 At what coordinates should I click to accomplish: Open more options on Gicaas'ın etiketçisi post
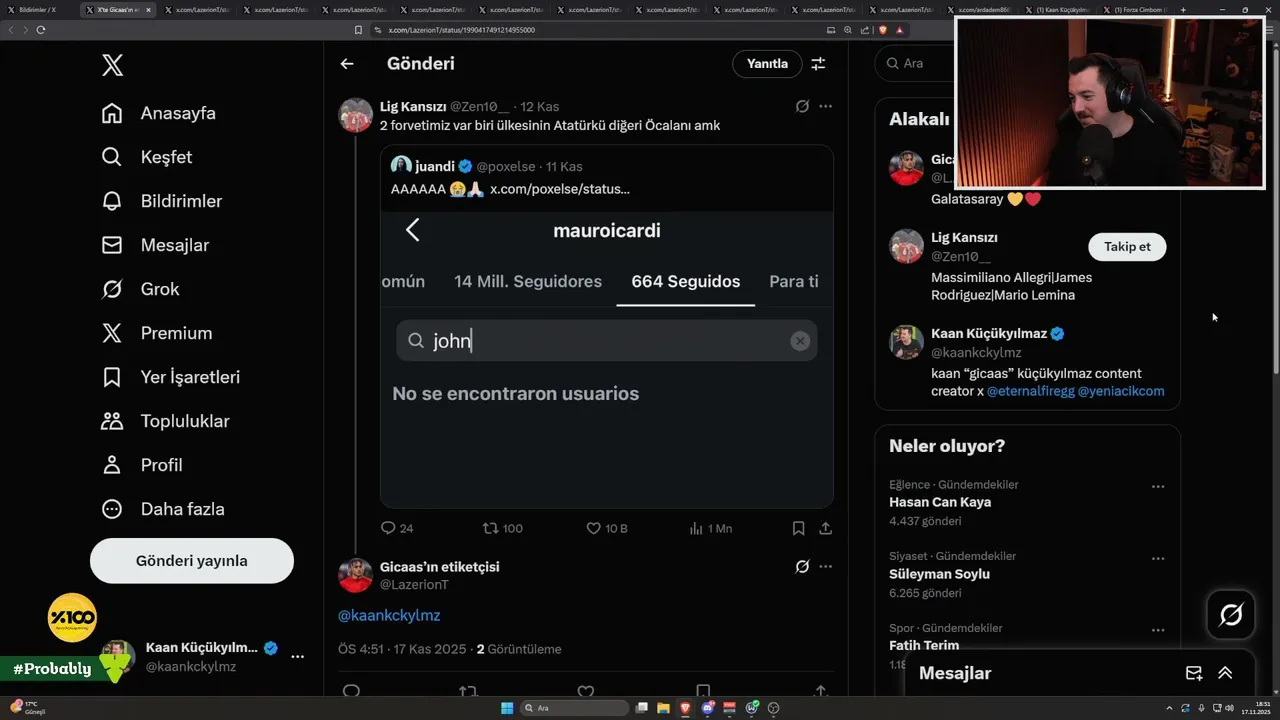(825, 567)
